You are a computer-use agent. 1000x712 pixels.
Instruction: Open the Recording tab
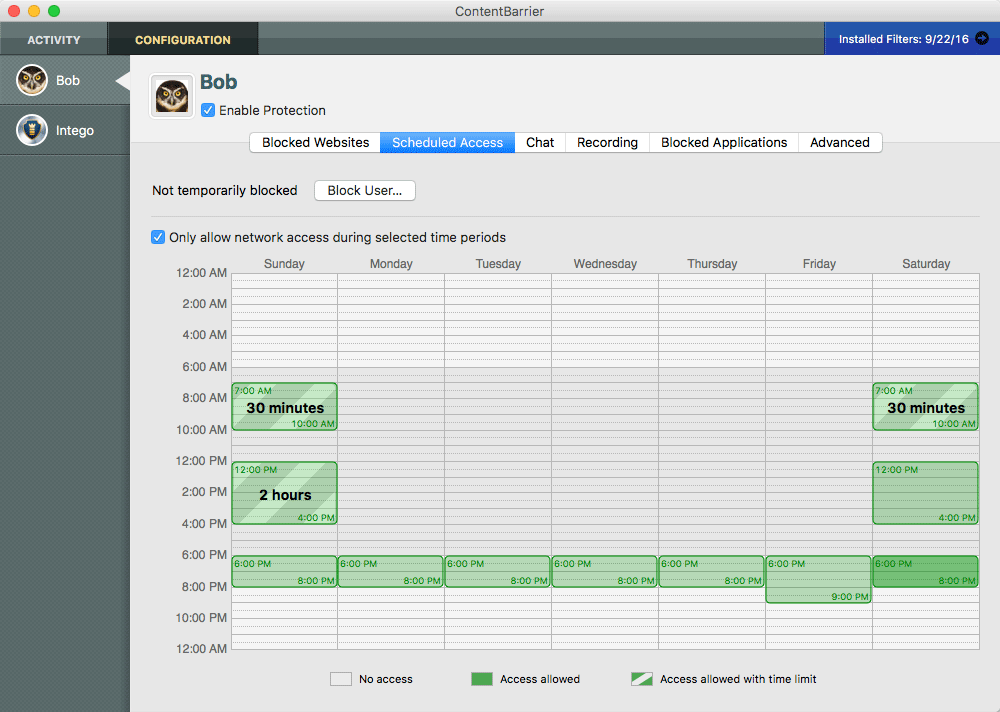(607, 142)
